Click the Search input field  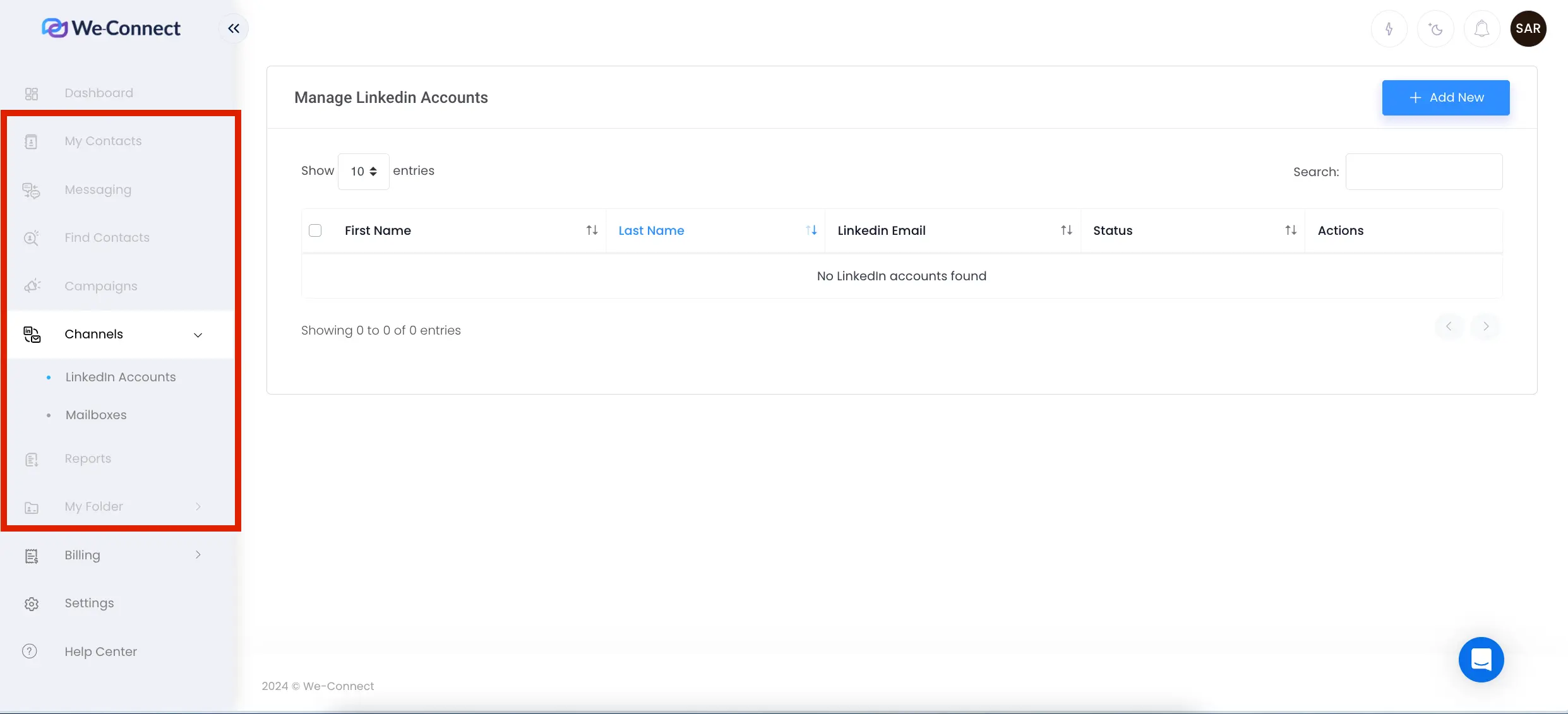click(x=1423, y=172)
